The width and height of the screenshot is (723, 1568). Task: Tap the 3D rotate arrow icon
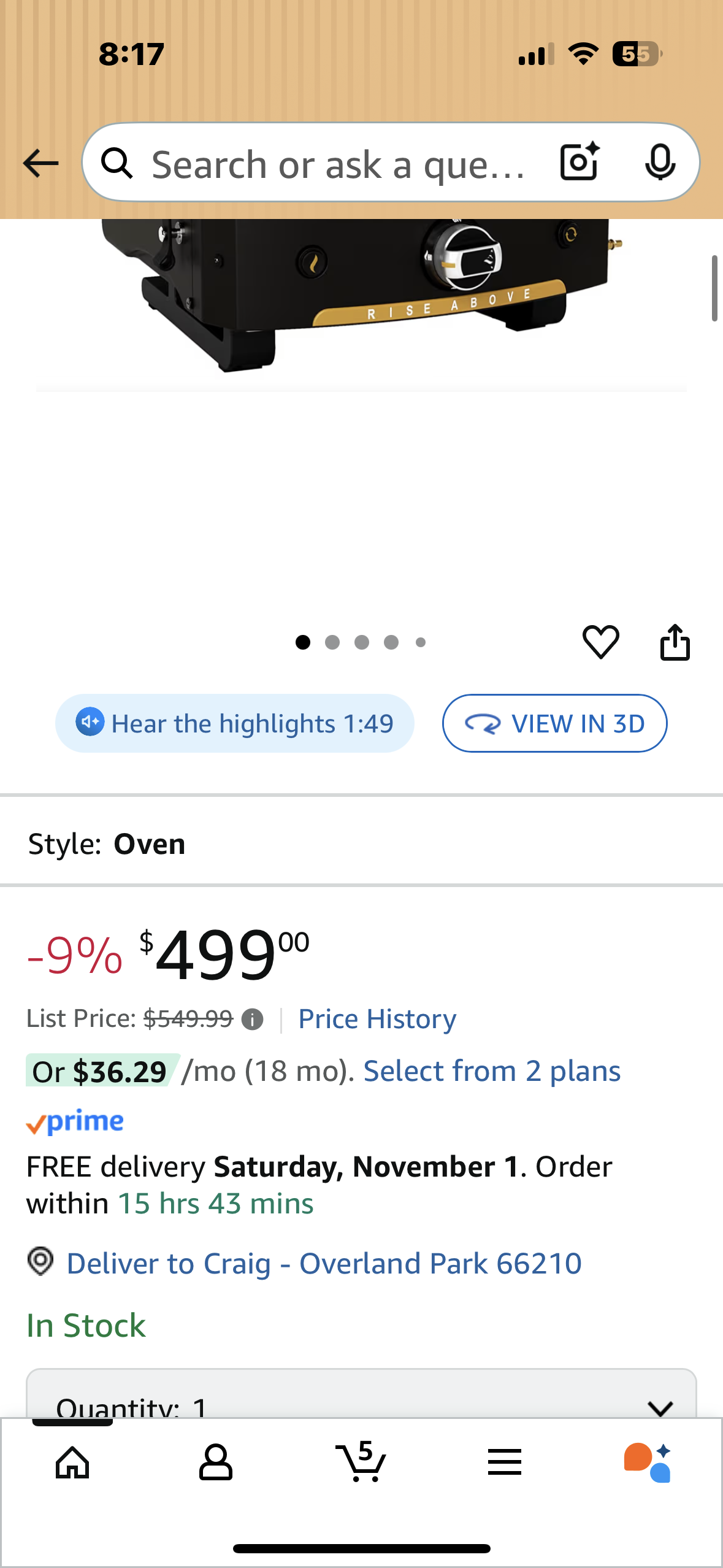[x=483, y=724]
